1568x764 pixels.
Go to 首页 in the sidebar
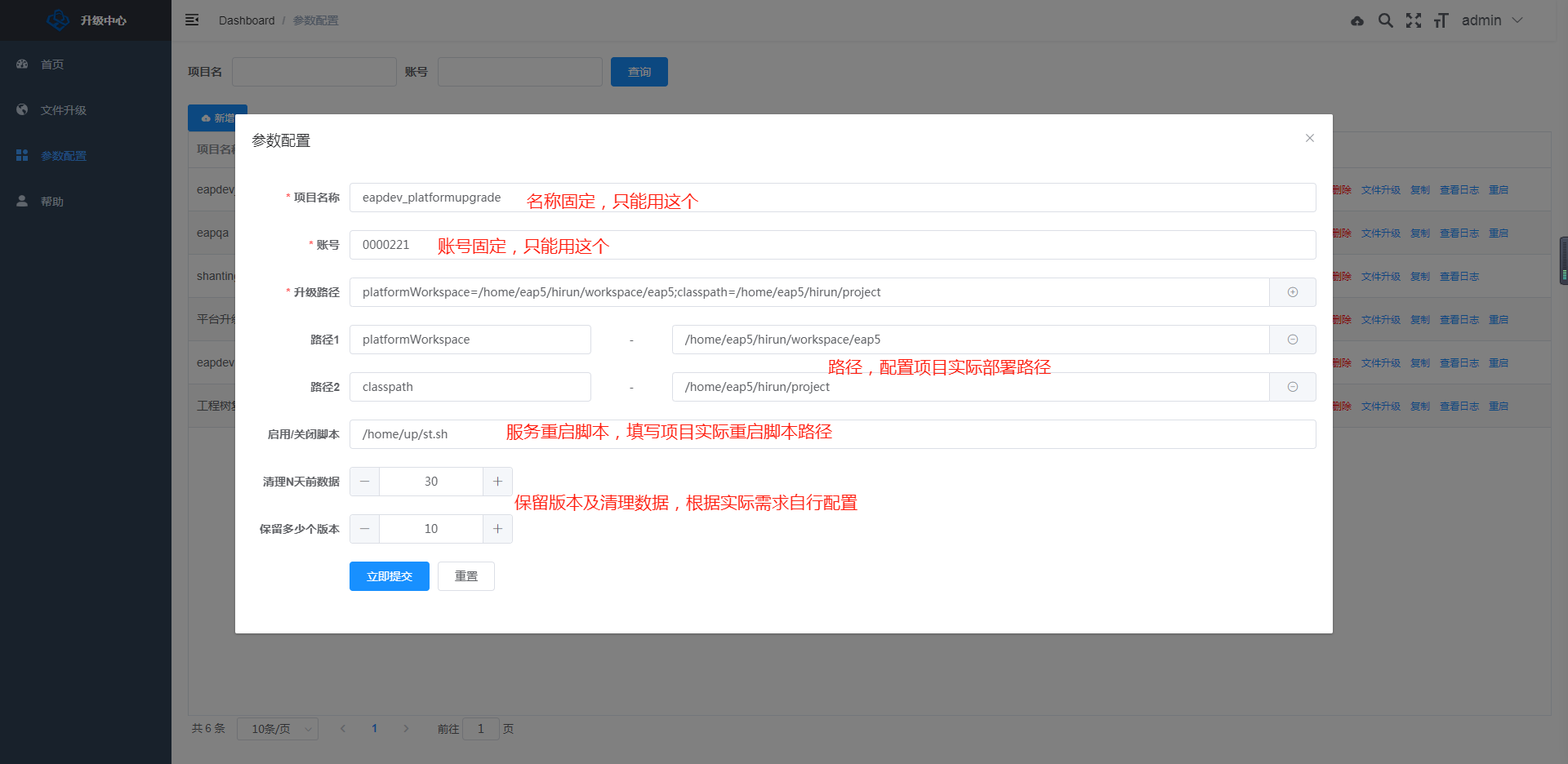52,64
